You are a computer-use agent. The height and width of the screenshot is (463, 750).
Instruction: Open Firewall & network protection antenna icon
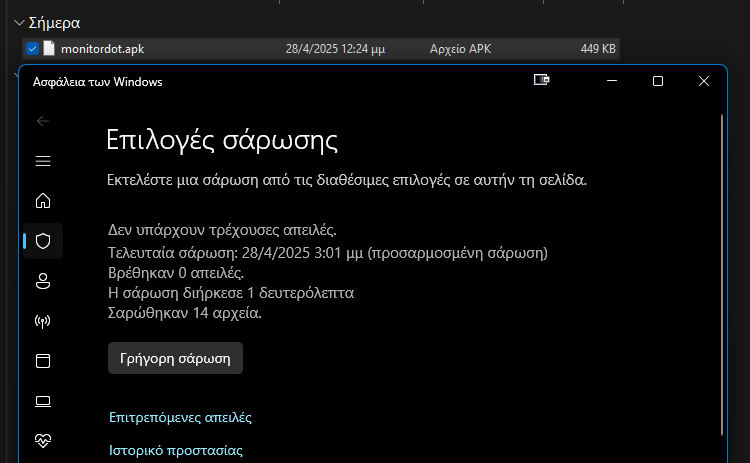tap(42, 322)
